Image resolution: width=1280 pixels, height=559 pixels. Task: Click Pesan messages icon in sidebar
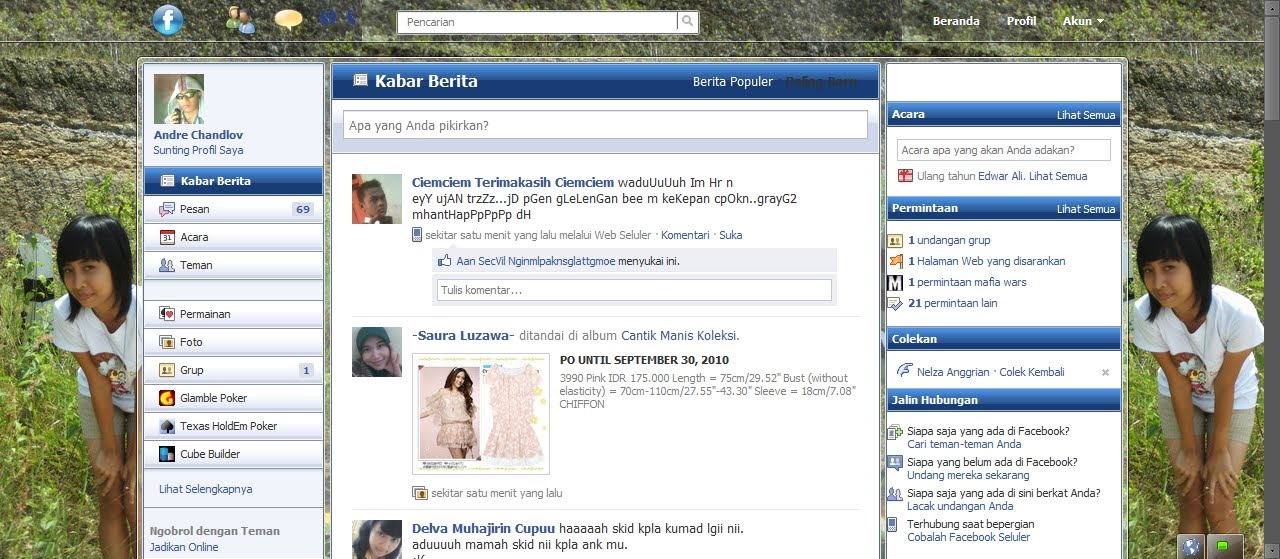[167, 209]
